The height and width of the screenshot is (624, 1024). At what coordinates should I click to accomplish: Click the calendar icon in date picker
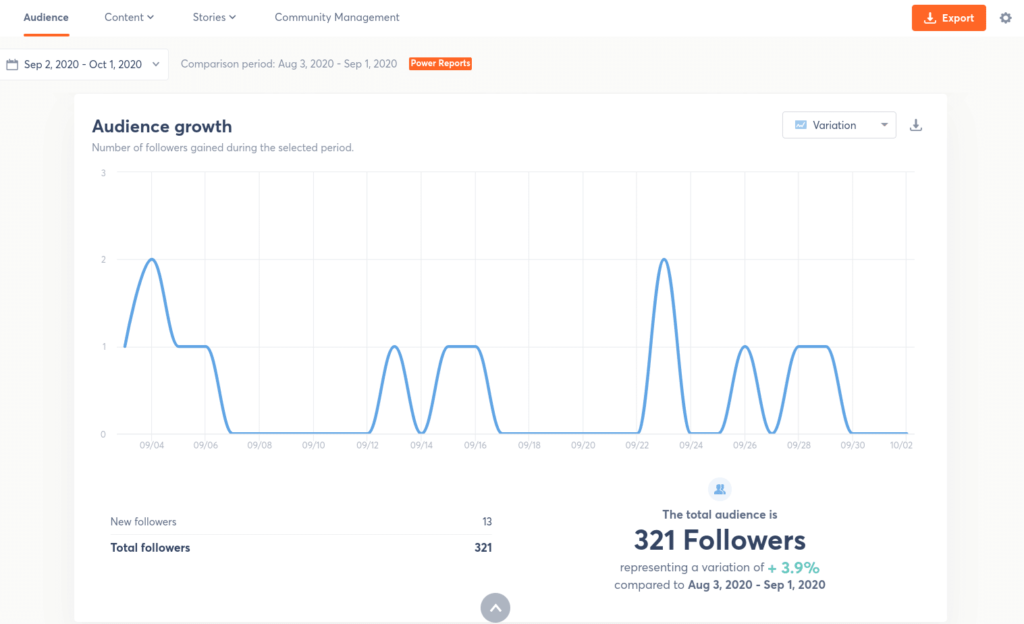[x=12, y=64]
